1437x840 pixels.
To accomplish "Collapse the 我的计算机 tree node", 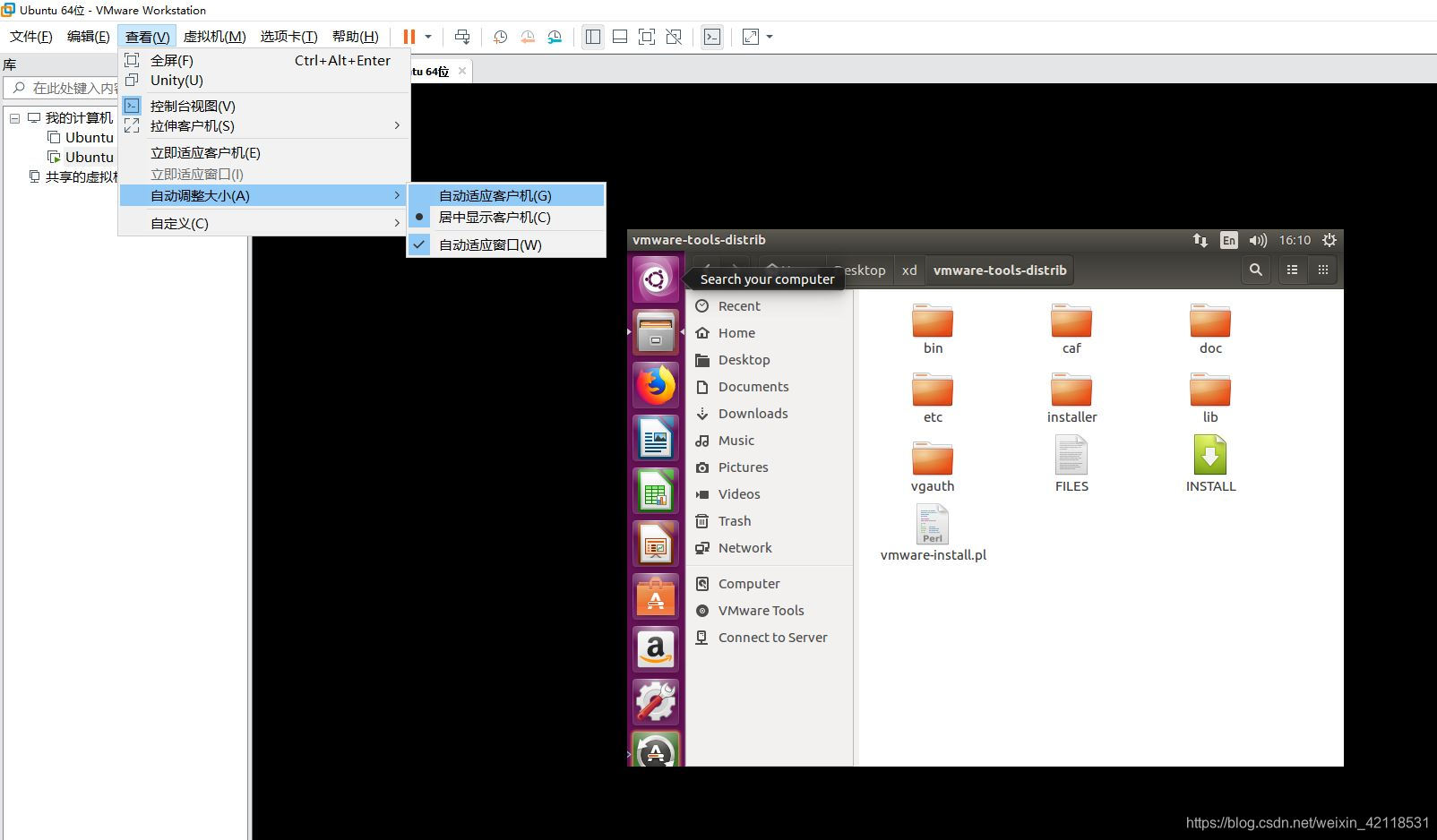I will (14, 118).
